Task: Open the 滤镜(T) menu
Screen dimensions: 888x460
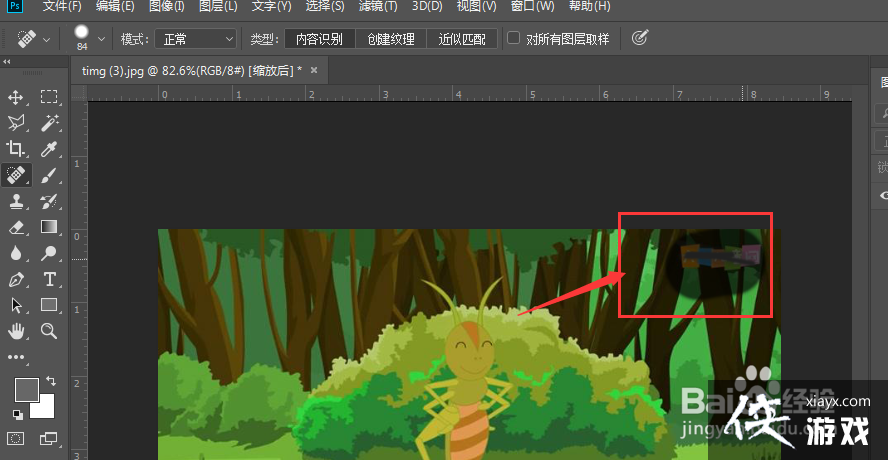Action: click(377, 7)
